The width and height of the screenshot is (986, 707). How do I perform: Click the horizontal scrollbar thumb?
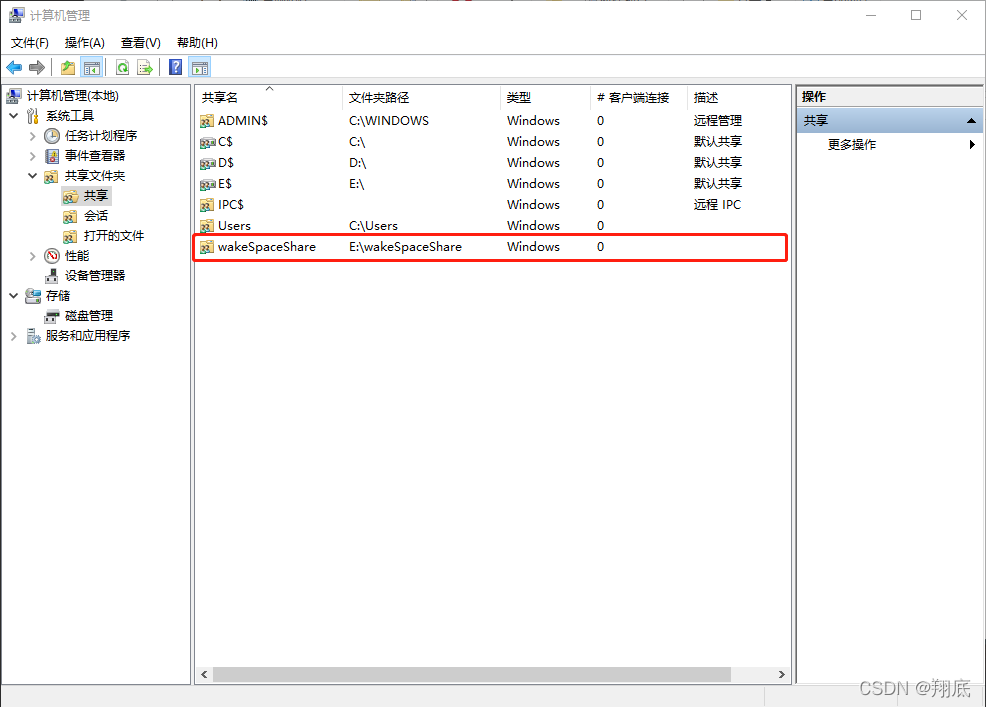click(472, 674)
